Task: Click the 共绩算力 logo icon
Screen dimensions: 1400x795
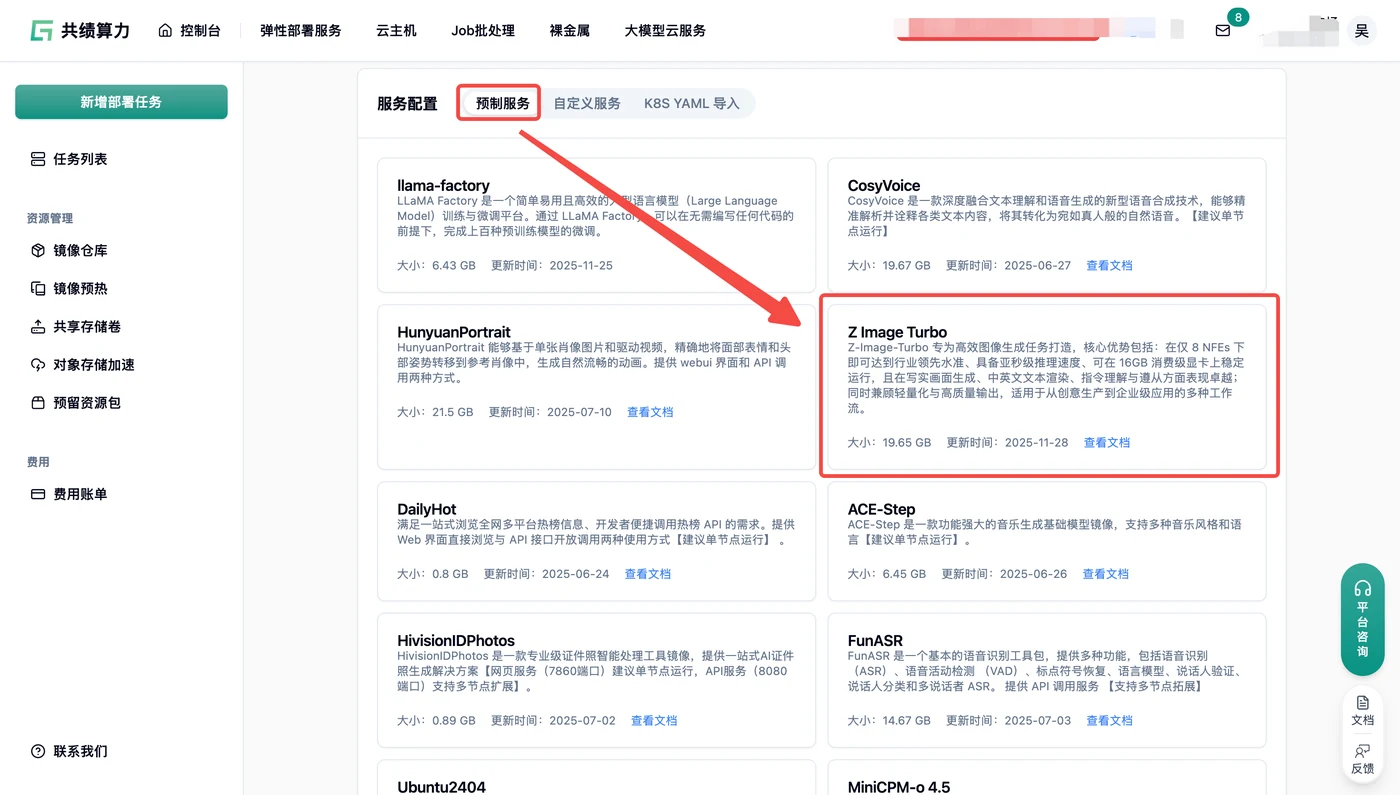Action: point(41,30)
